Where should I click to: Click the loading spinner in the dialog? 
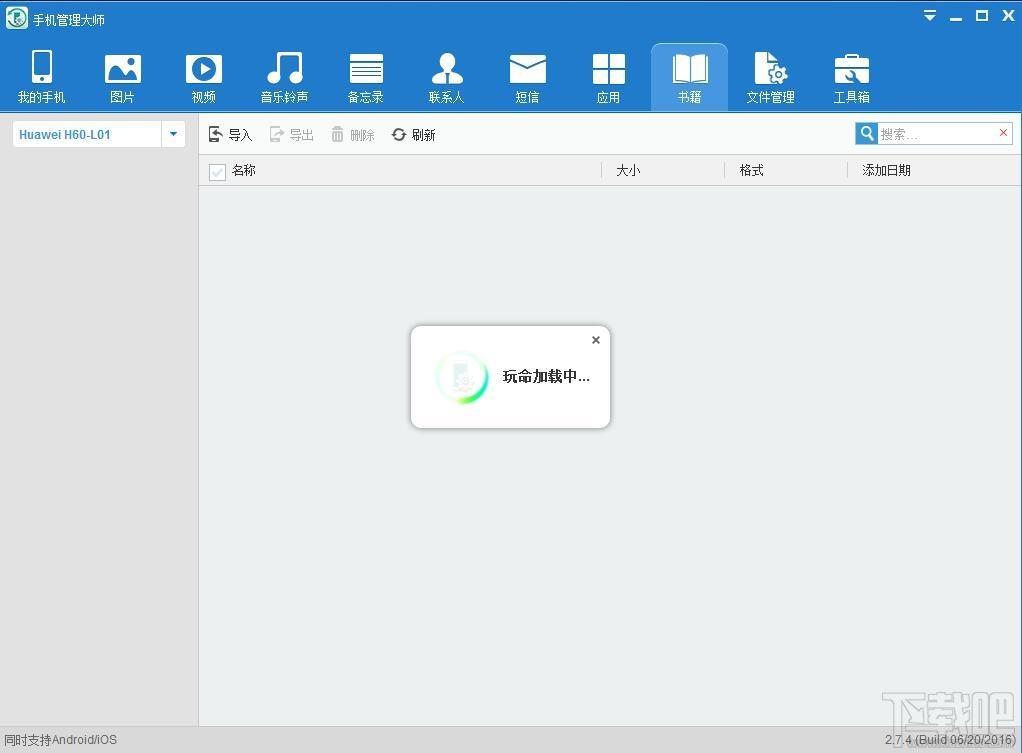pos(462,377)
